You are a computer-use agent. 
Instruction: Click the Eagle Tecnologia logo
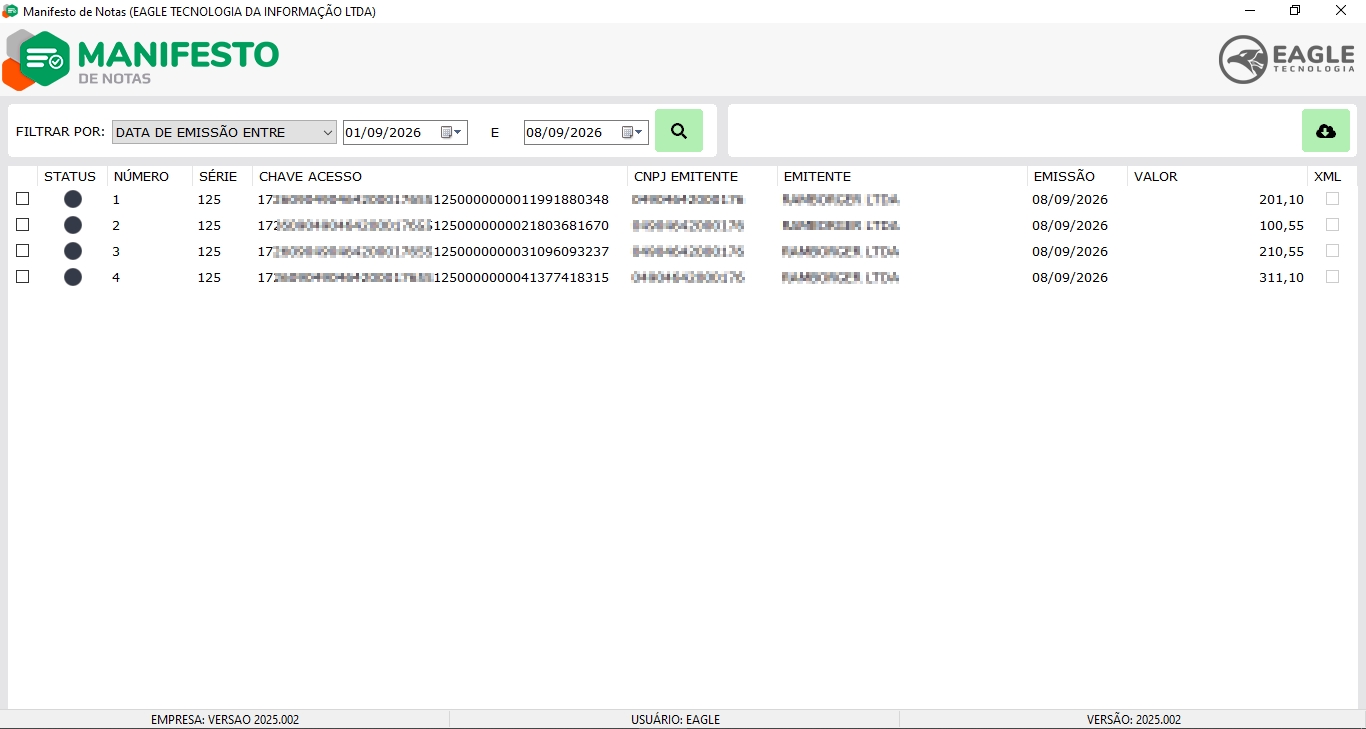[x=1287, y=60]
